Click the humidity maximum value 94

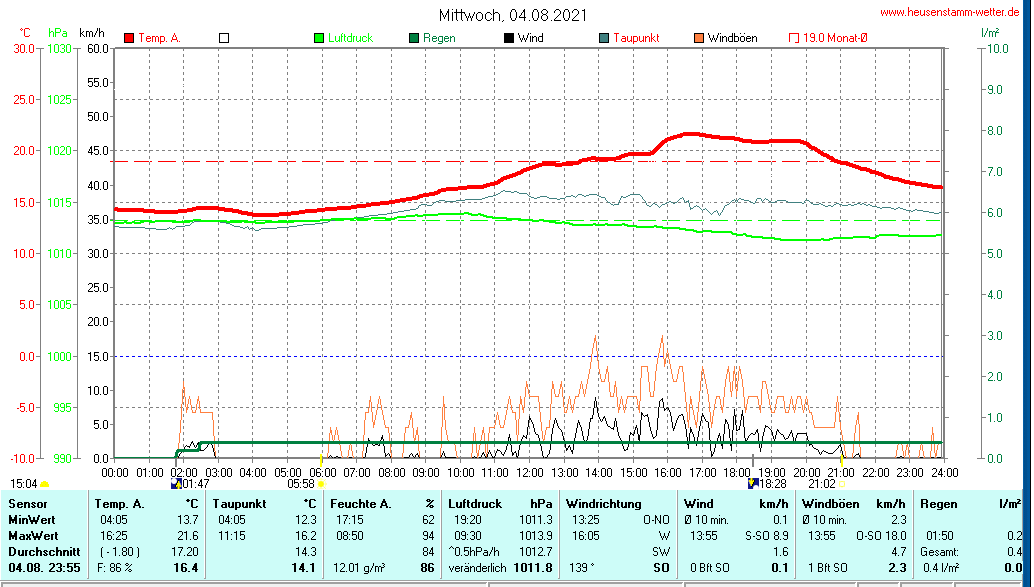pyautogui.click(x=428, y=536)
